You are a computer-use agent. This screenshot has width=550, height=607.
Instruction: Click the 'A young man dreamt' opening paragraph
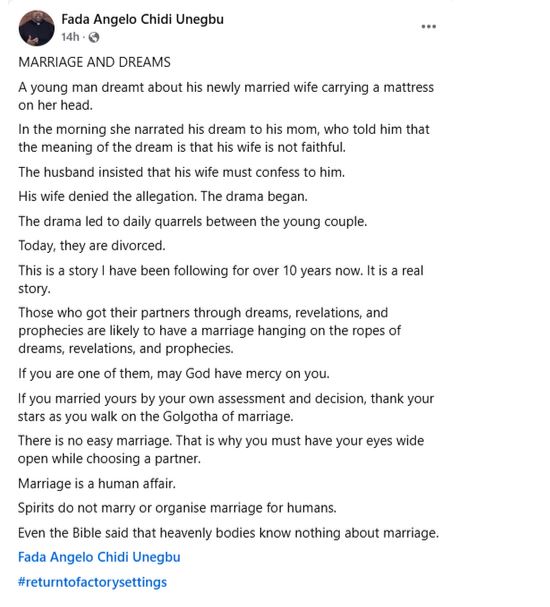point(226,96)
